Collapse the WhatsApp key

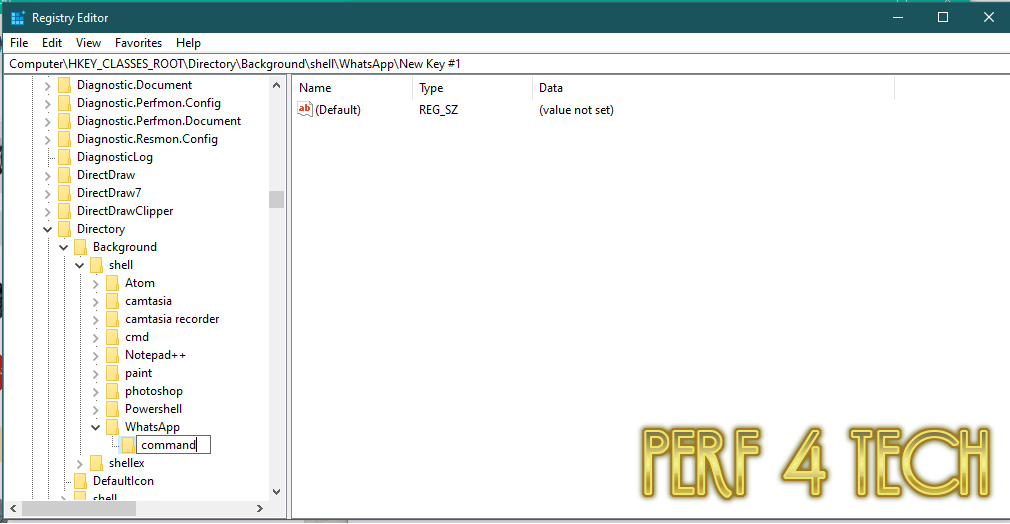(x=96, y=427)
